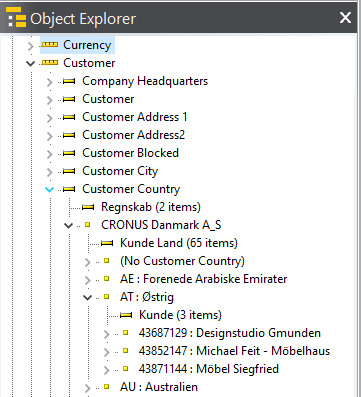361x397 pixels.
Task: Click the Customer City hierarchy icon
Action: click(69, 171)
